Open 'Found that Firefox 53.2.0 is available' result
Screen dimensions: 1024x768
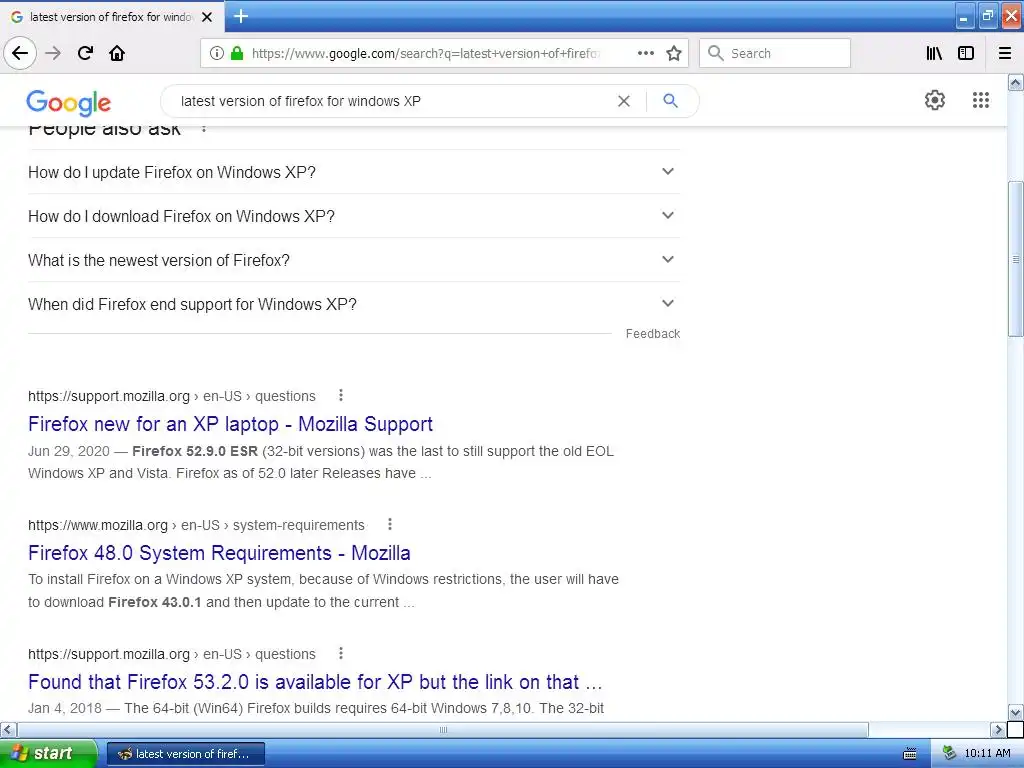315,682
